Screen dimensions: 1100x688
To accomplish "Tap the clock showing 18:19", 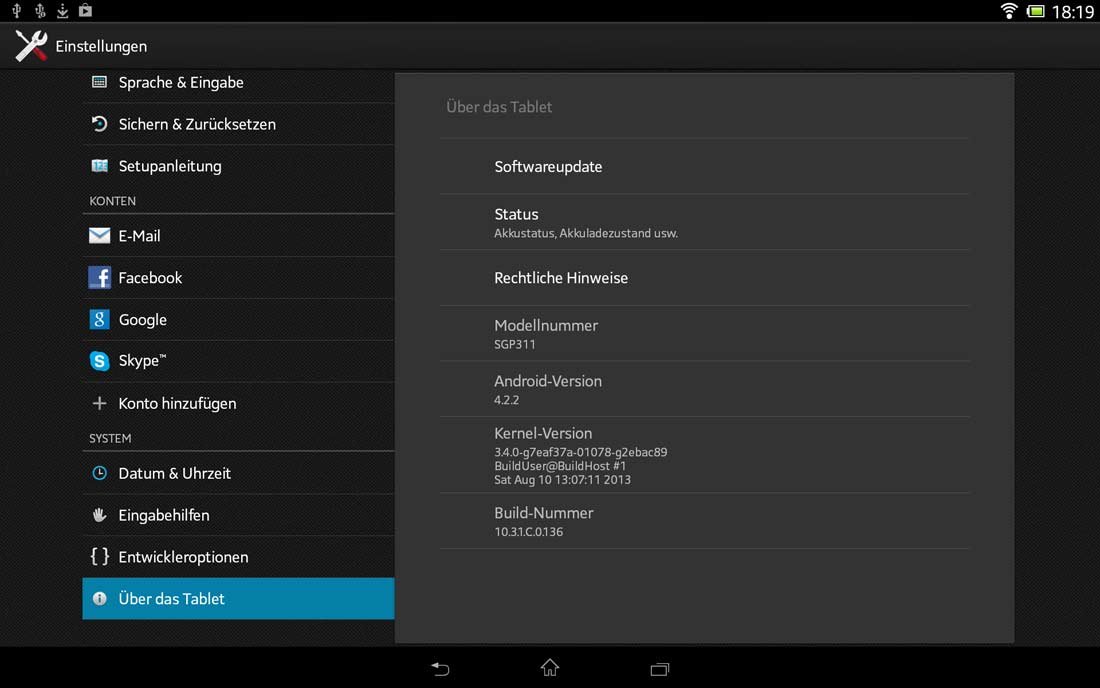I will (x=1073, y=11).
